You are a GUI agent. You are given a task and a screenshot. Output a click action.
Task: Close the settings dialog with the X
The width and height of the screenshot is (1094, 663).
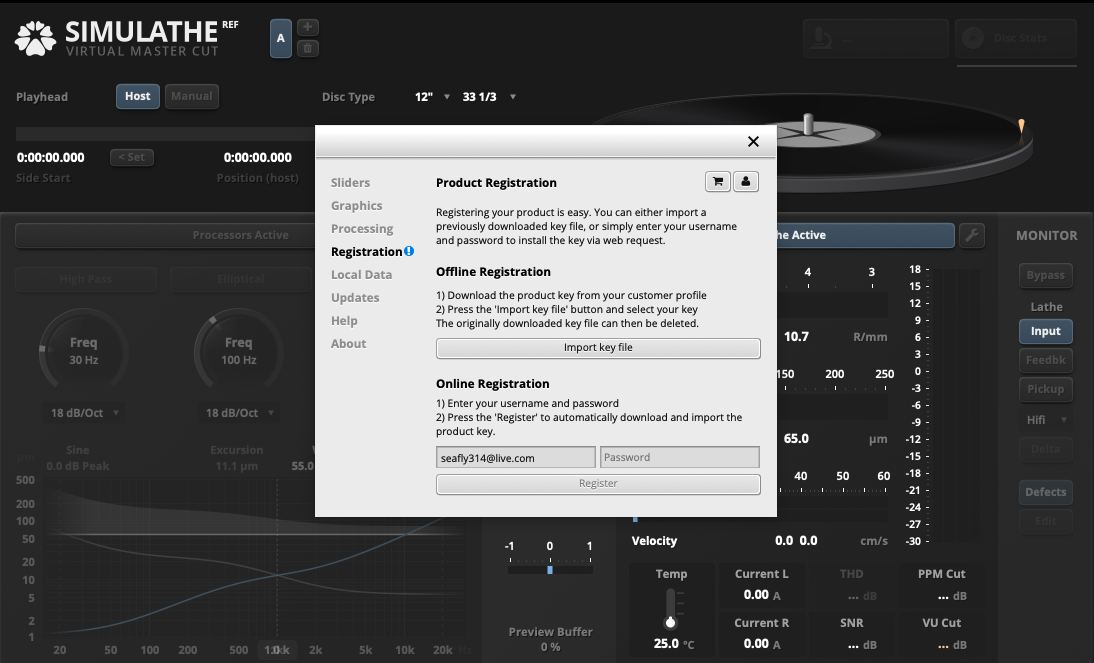click(754, 142)
